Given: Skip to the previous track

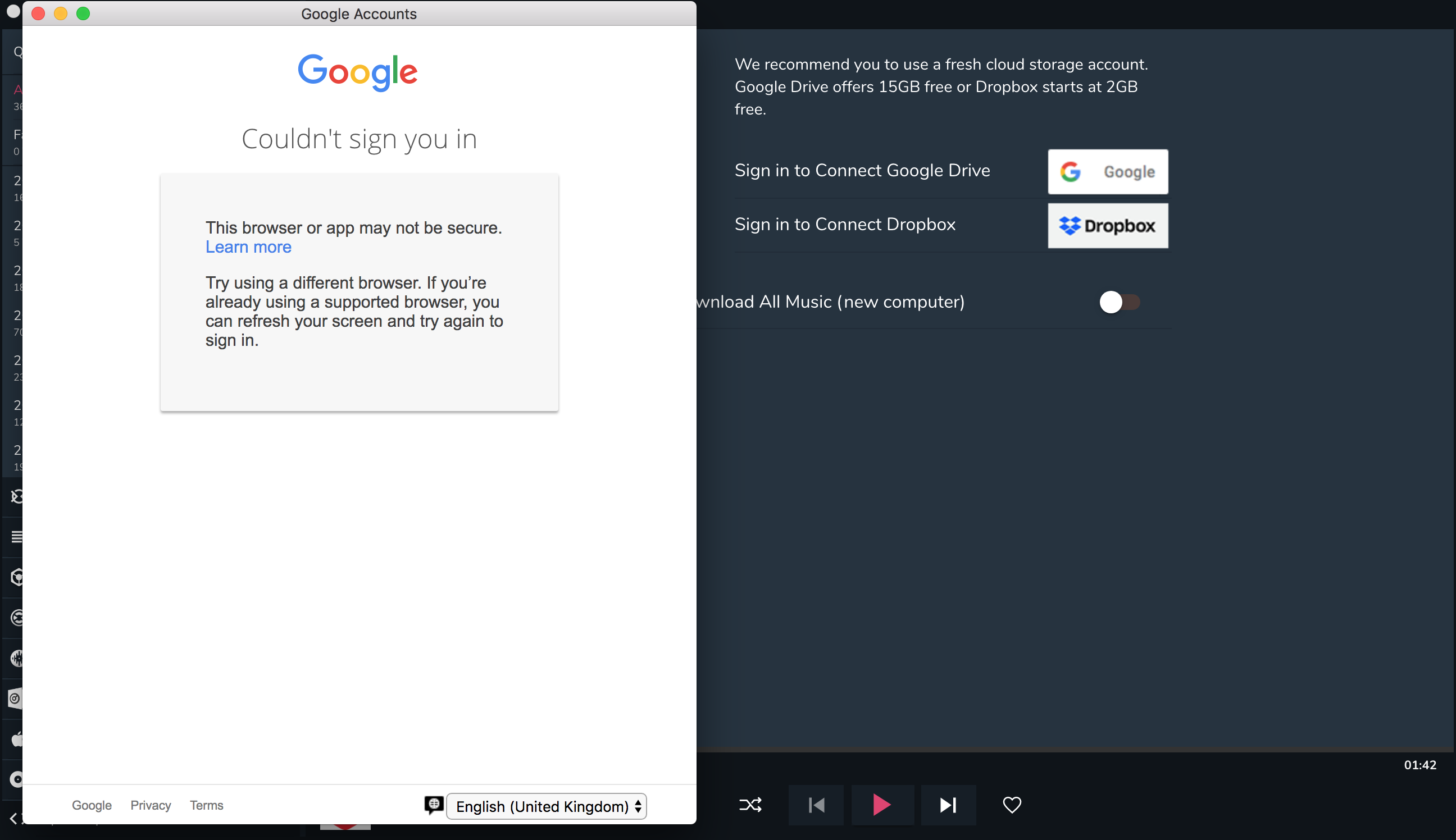Looking at the screenshot, I should 816,805.
